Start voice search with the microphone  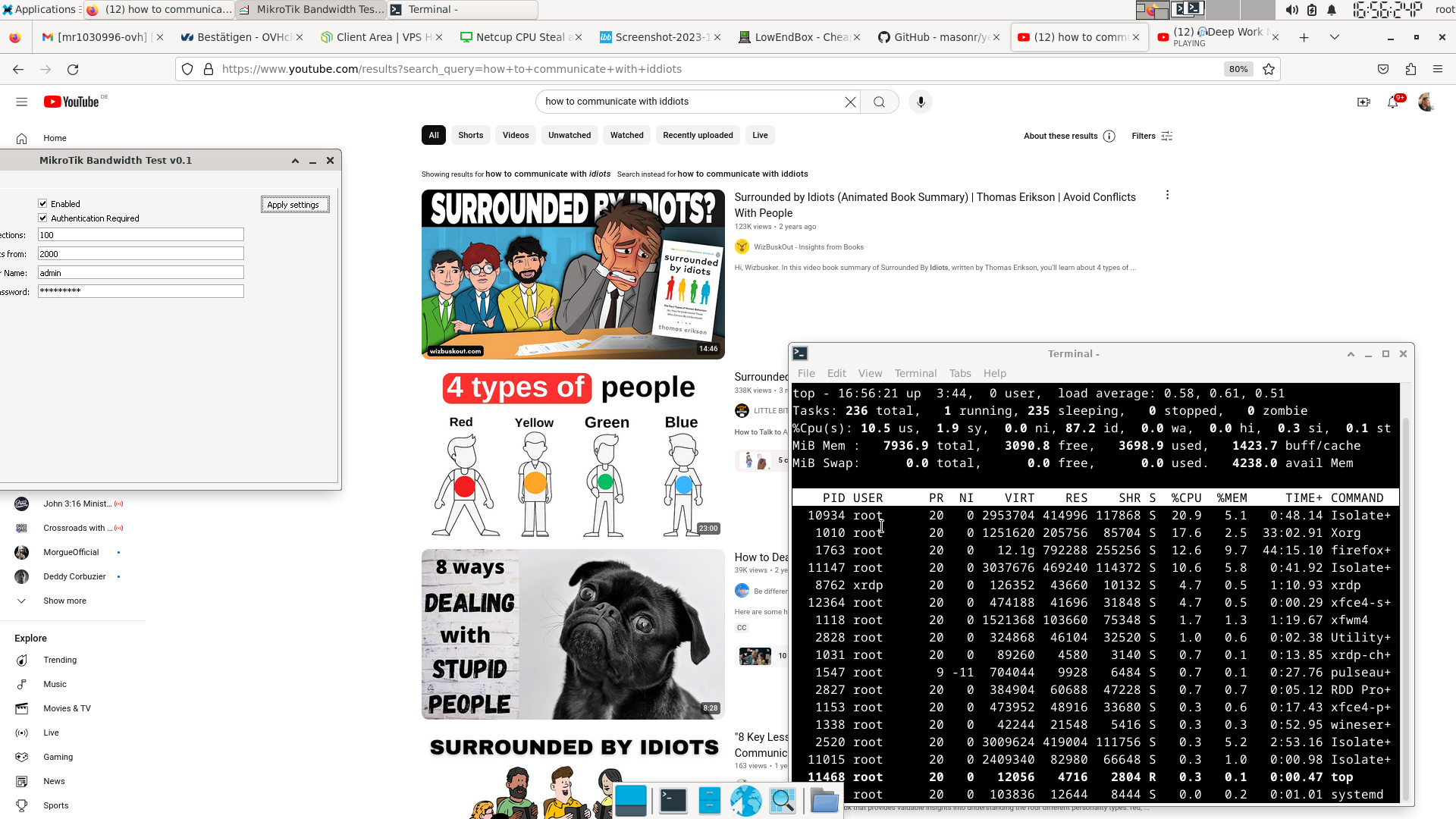(921, 102)
